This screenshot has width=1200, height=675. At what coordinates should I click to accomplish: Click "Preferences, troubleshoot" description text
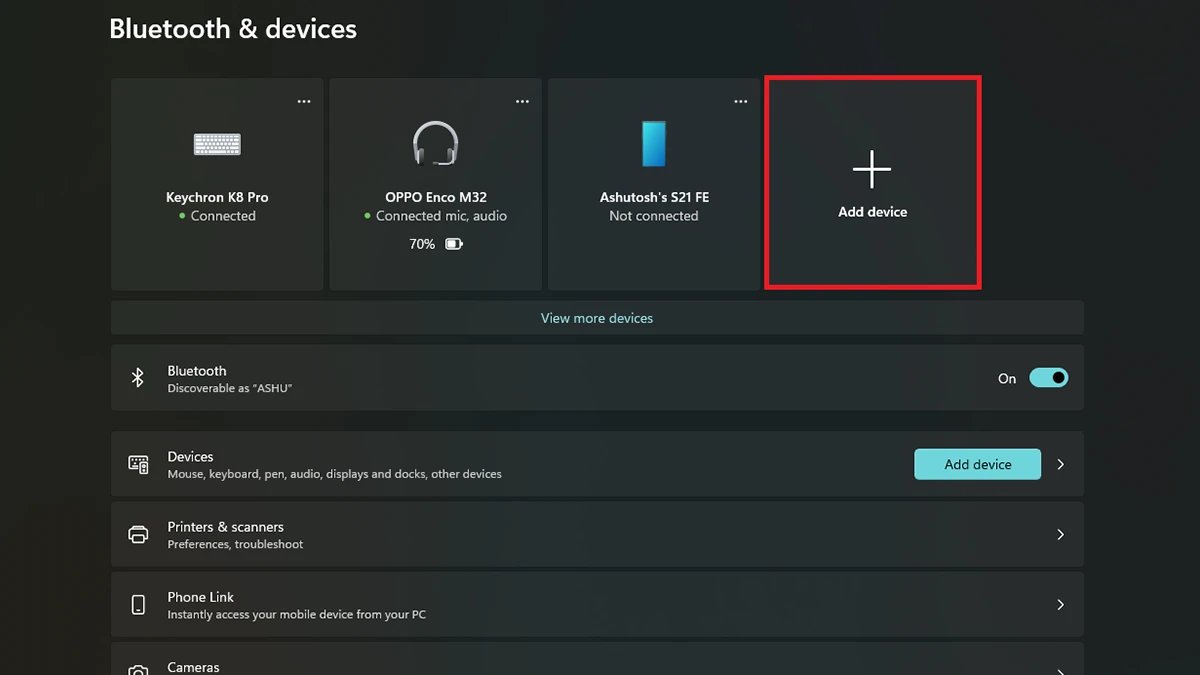click(235, 544)
